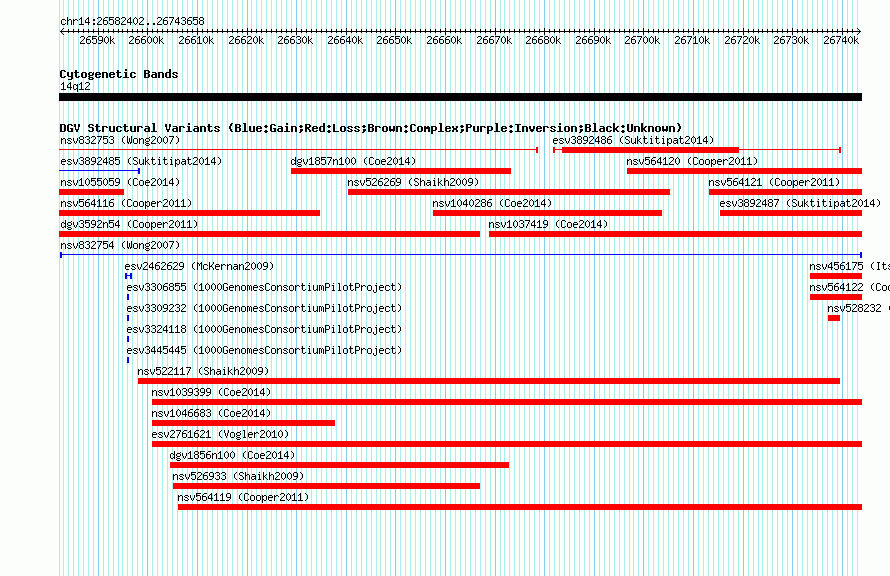The image size is (890, 576).
Task: Click the blue line of esv3892485
Action: click(x=99, y=170)
